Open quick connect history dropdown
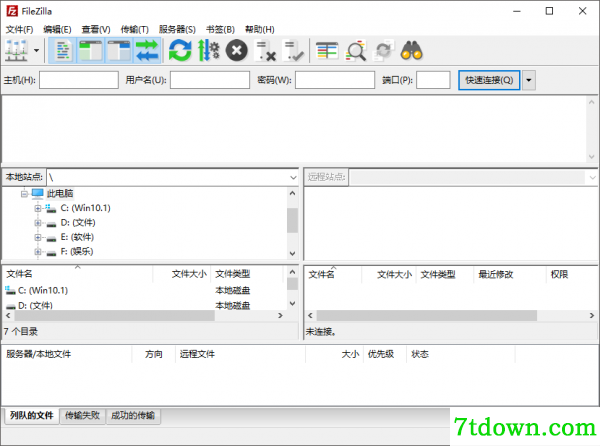 click(529, 80)
